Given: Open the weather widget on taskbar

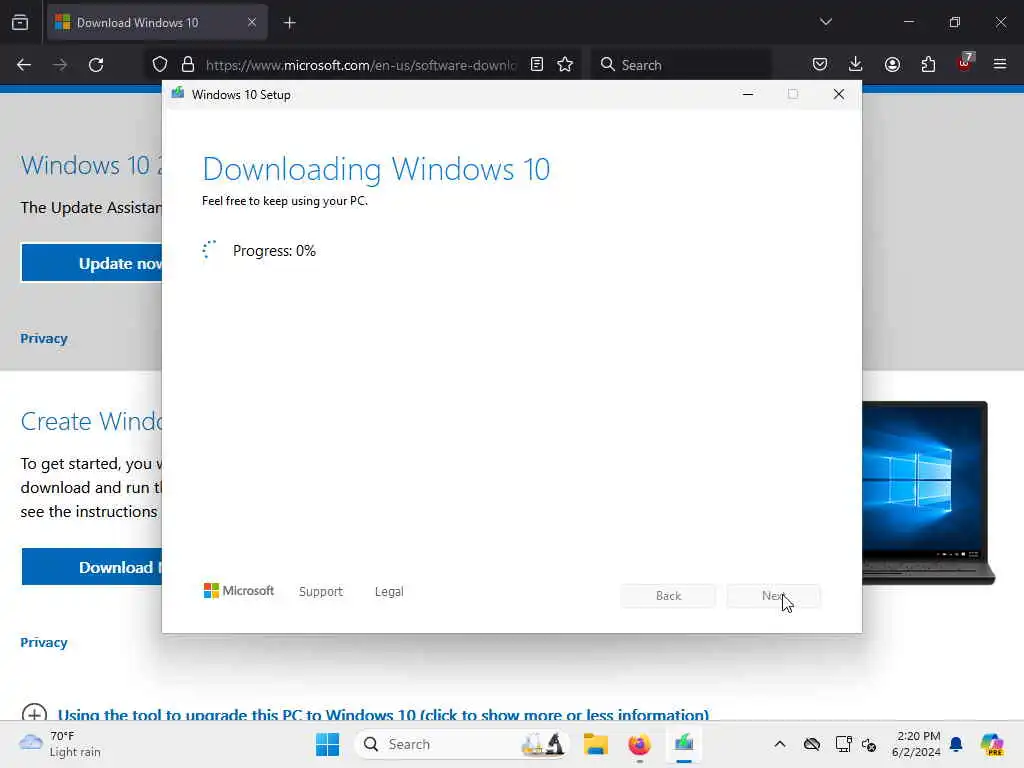Looking at the screenshot, I should click(60, 744).
